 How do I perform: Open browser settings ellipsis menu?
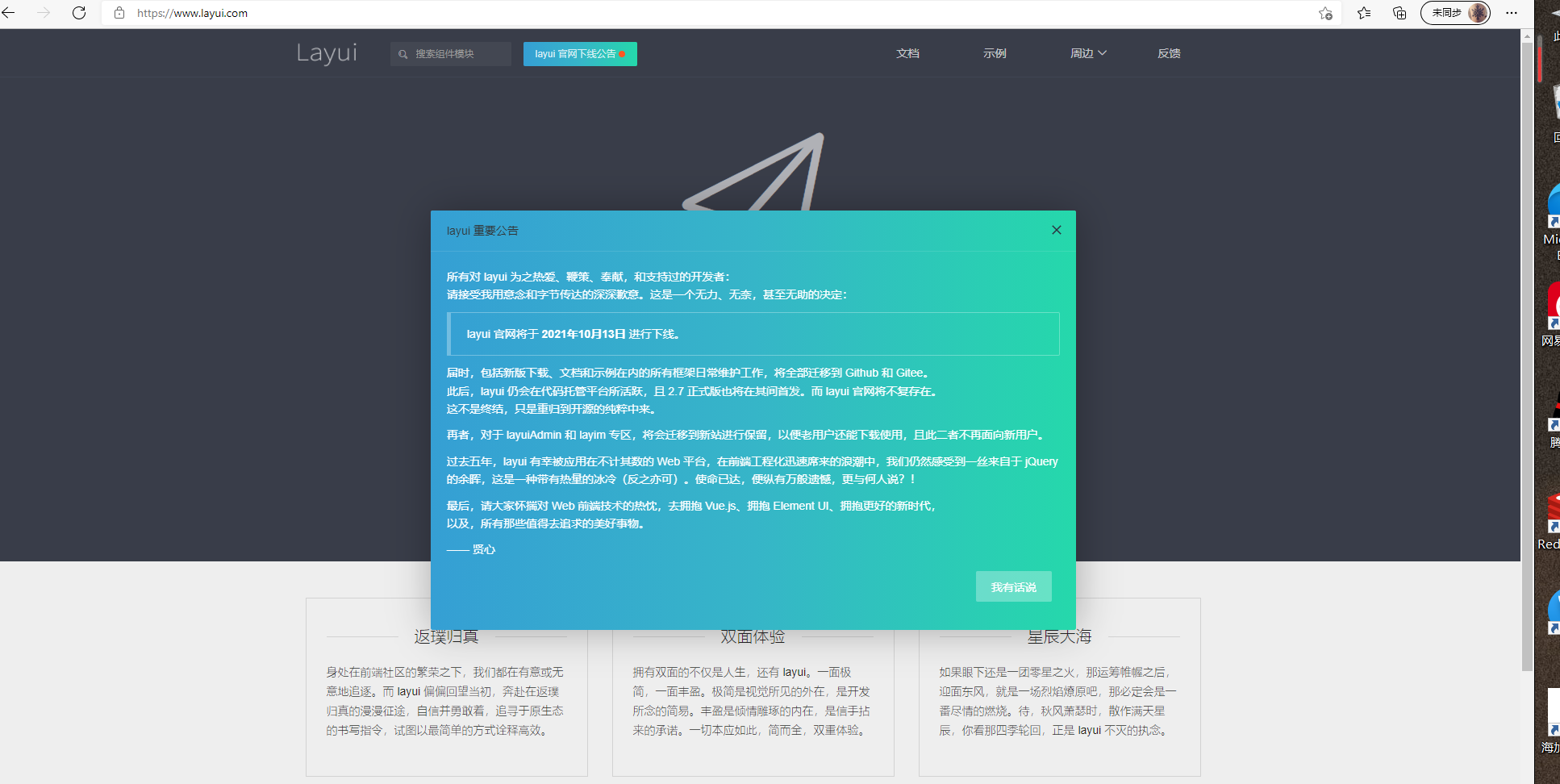click(x=1512, y=13)
